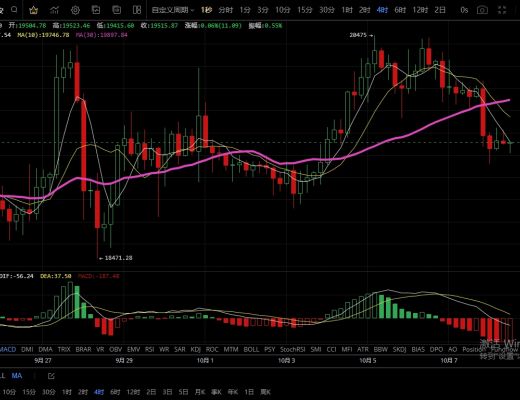Select the TRIX indicator tab

[x=64, y=349]
